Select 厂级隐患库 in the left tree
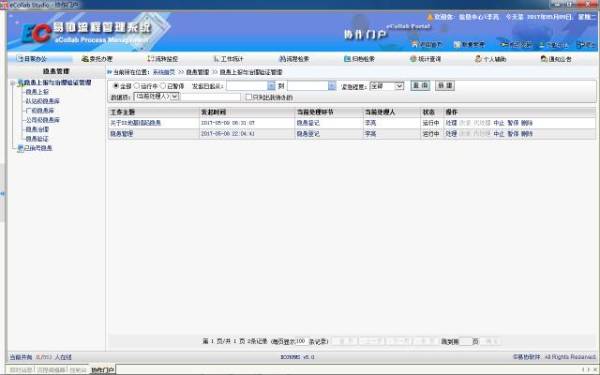Image resolution: width=600 pixels, height=375 pixels. coord(40,111)
